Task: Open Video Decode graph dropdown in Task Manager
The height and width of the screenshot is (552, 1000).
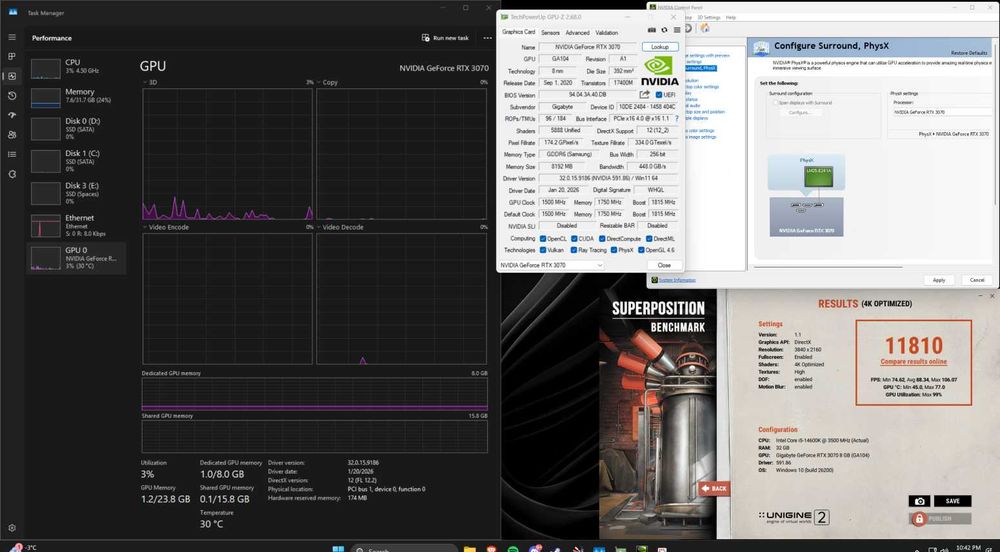Action: pos(340,227)
